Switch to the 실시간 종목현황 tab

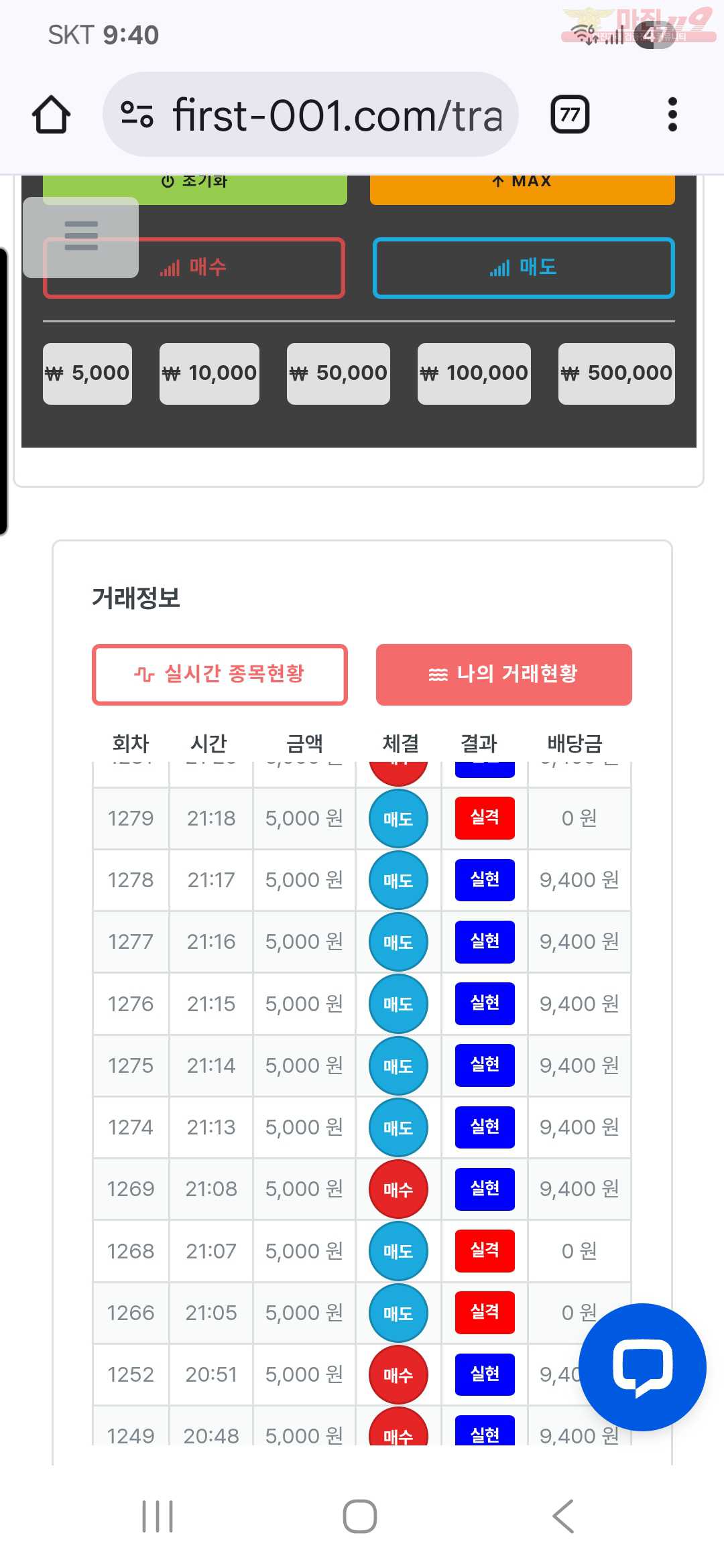(220, 674)
